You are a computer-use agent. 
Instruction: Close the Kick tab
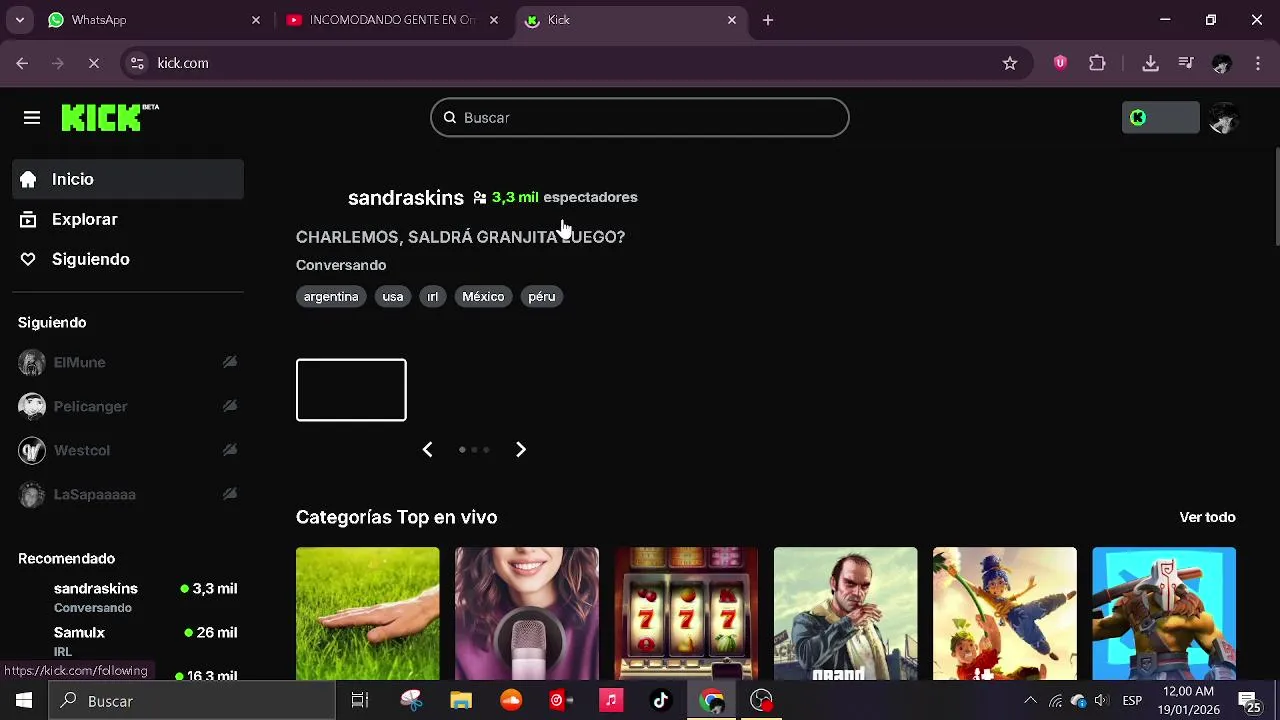coord(732,20)
